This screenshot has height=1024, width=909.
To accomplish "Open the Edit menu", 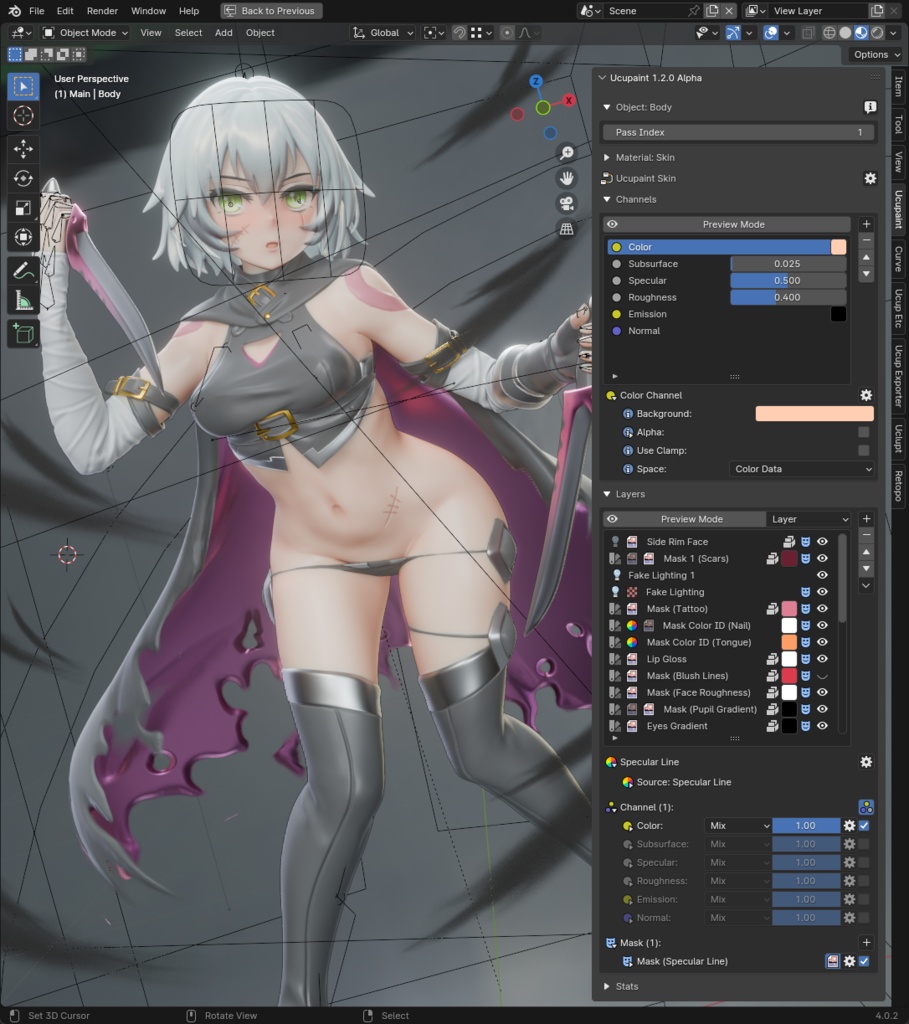I will 64,11.
